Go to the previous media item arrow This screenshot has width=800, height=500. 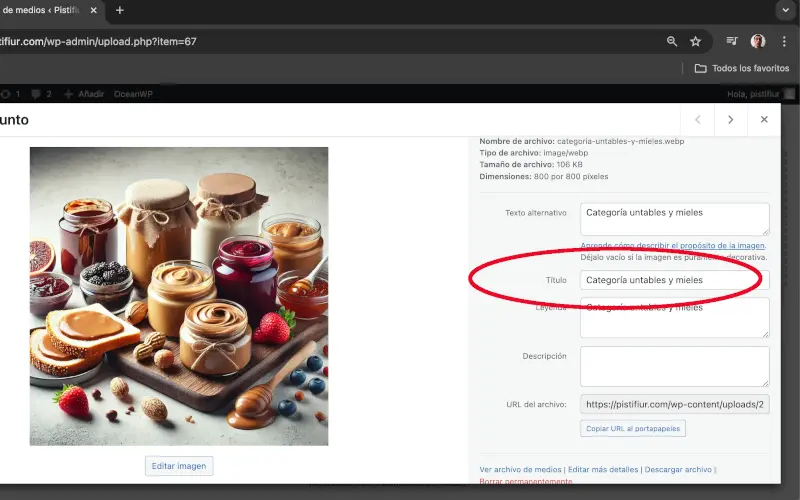point(697,120)
